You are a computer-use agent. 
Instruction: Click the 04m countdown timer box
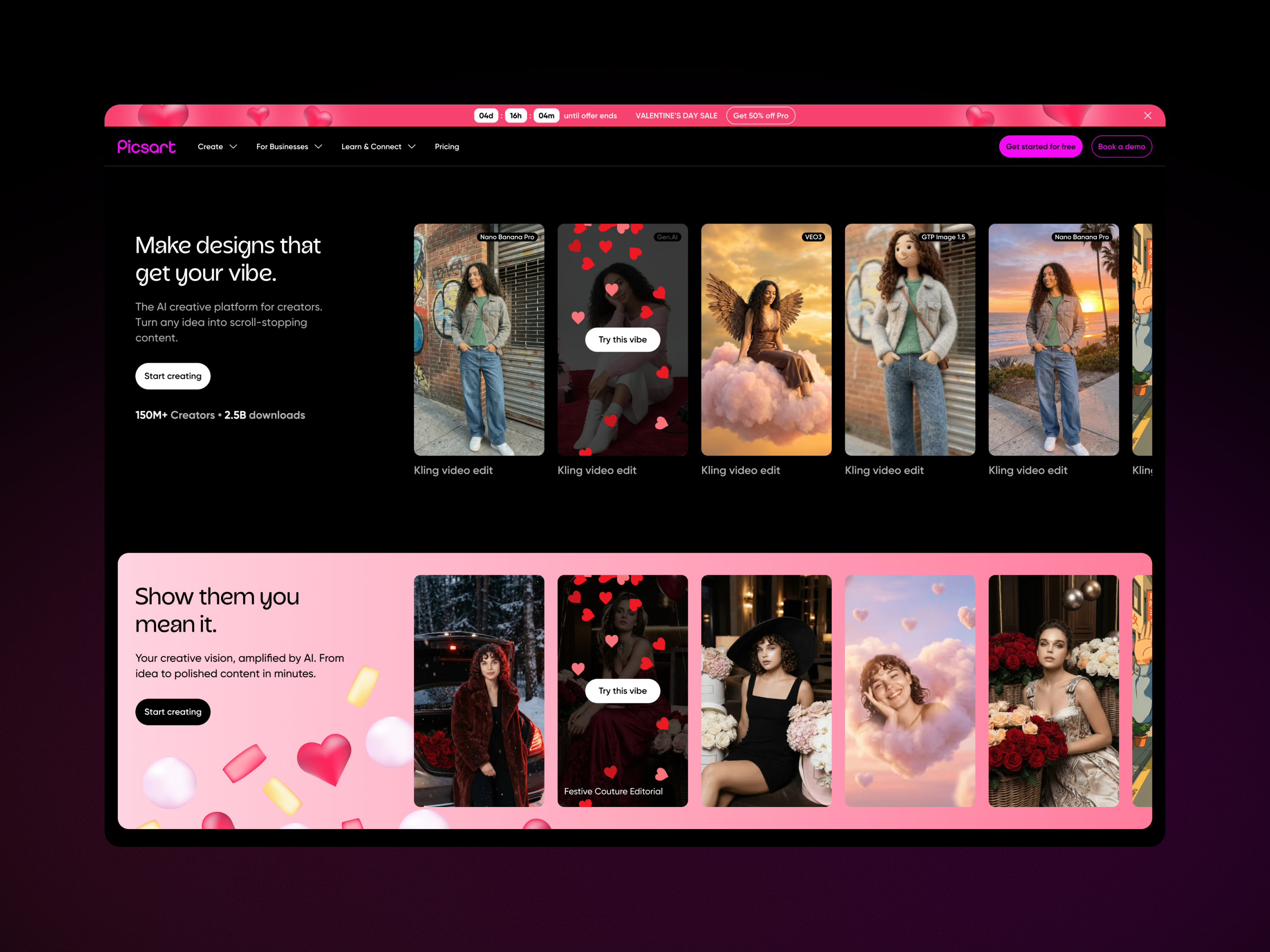point(546,115)
